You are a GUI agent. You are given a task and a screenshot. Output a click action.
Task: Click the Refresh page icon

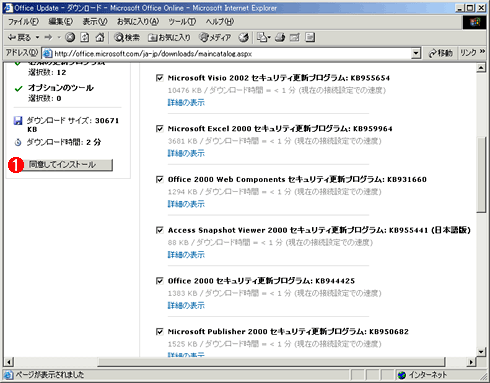pos(85,37)
